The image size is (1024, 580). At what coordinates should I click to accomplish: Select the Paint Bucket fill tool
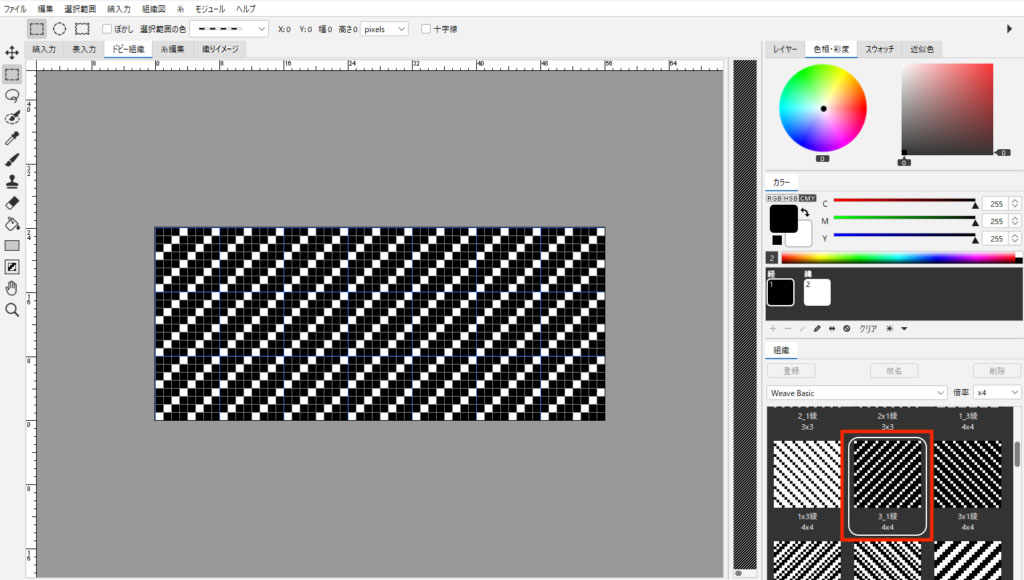coord(12,223)
